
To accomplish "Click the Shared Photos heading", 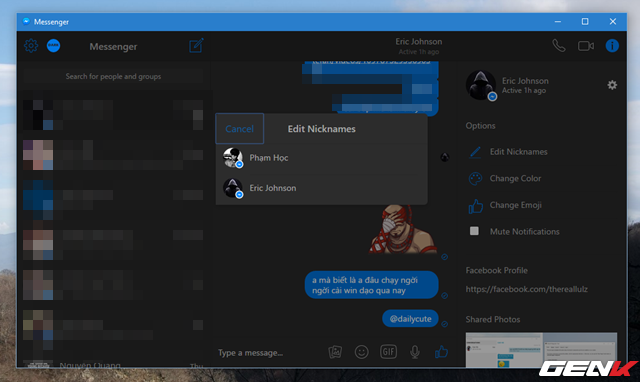I will tap(493, 320).
